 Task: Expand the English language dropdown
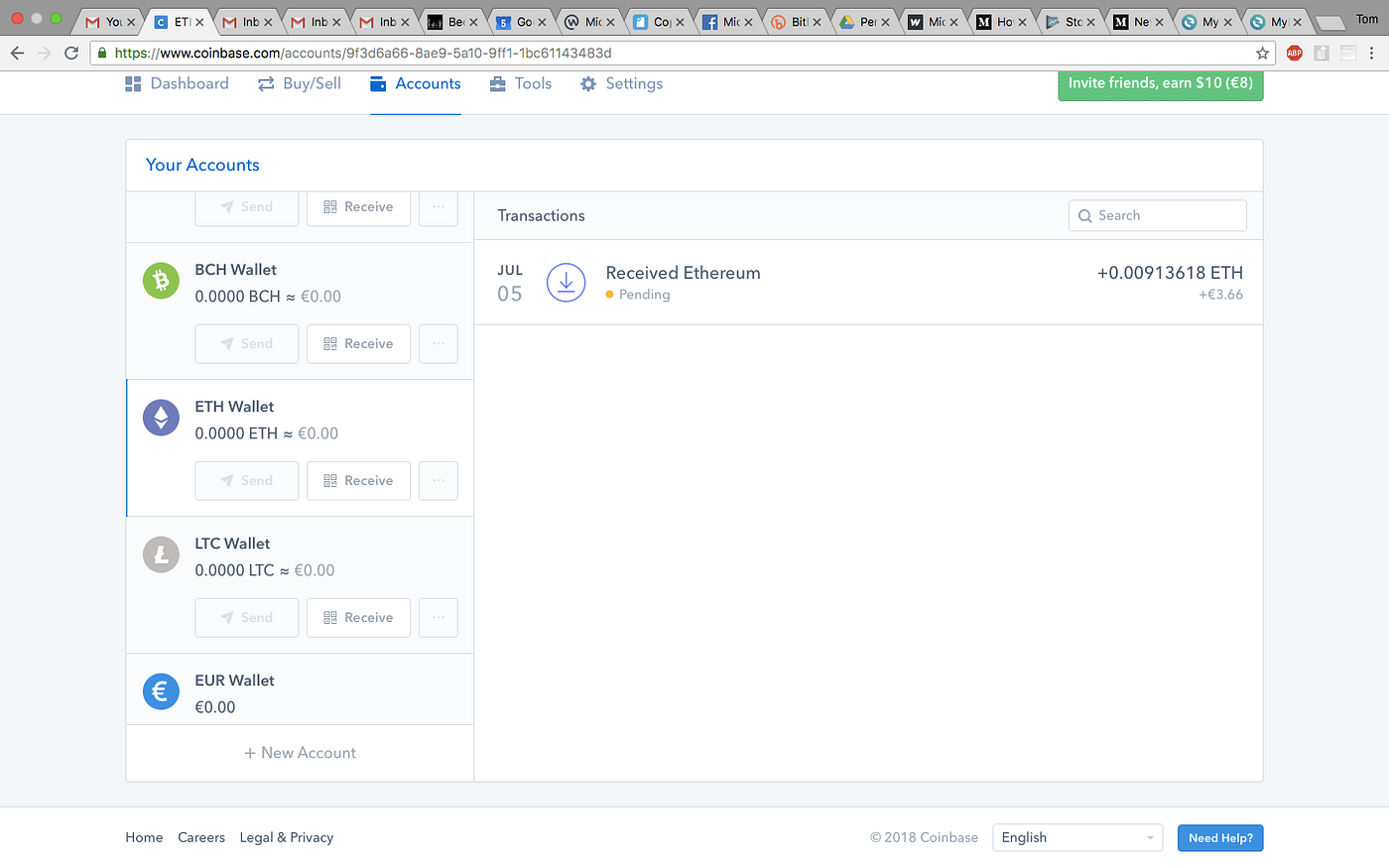click(x=1077, y=838)
